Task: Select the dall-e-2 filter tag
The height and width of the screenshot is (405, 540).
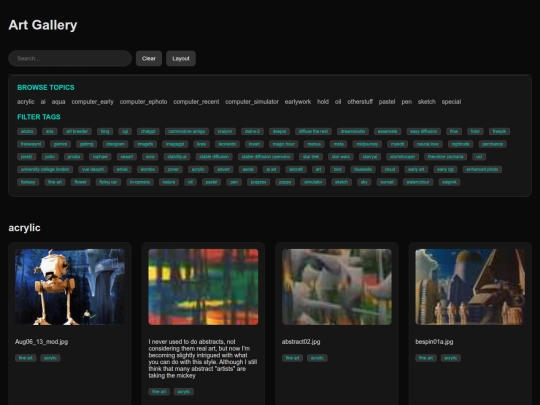Action: click(252, 132)
